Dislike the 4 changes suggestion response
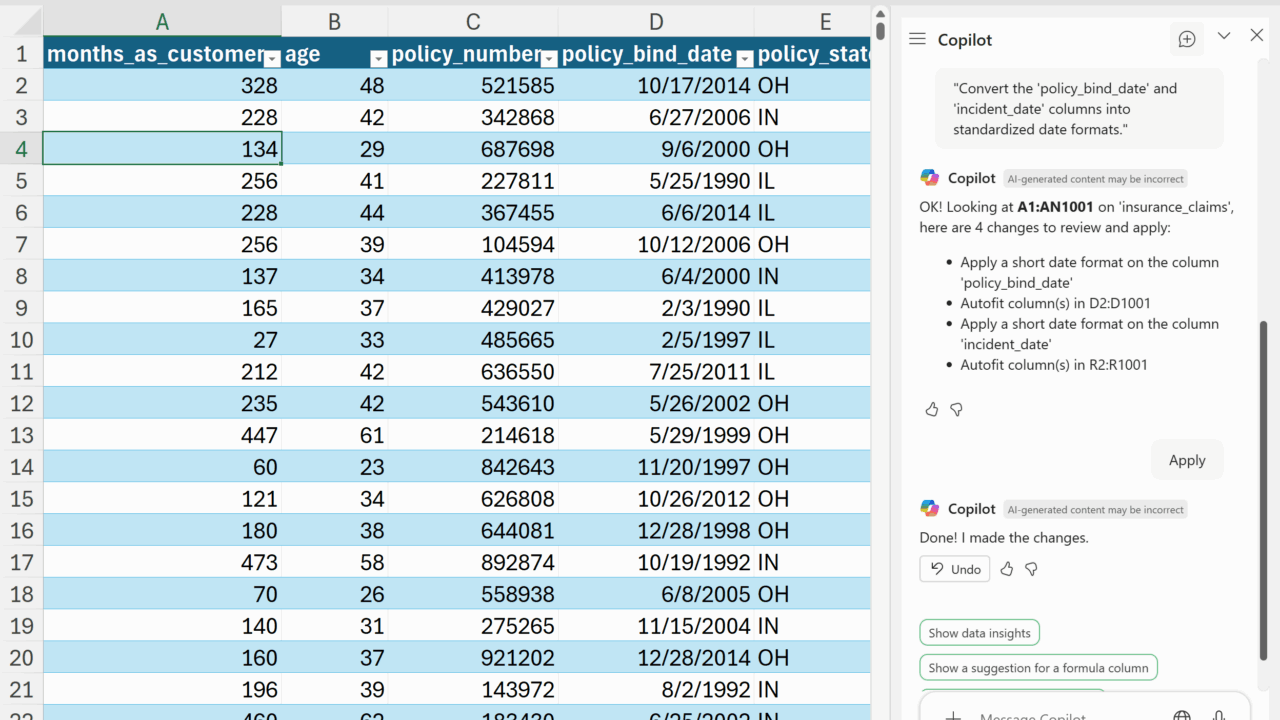 (x=956, y=409)
